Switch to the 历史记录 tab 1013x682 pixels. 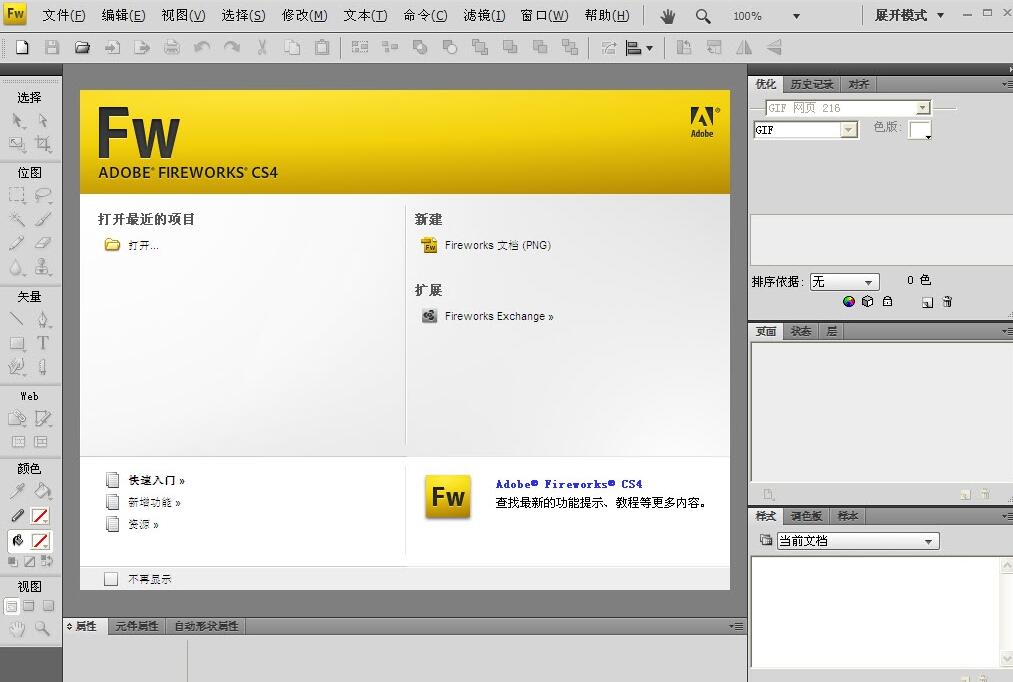(x=811, y=84)
